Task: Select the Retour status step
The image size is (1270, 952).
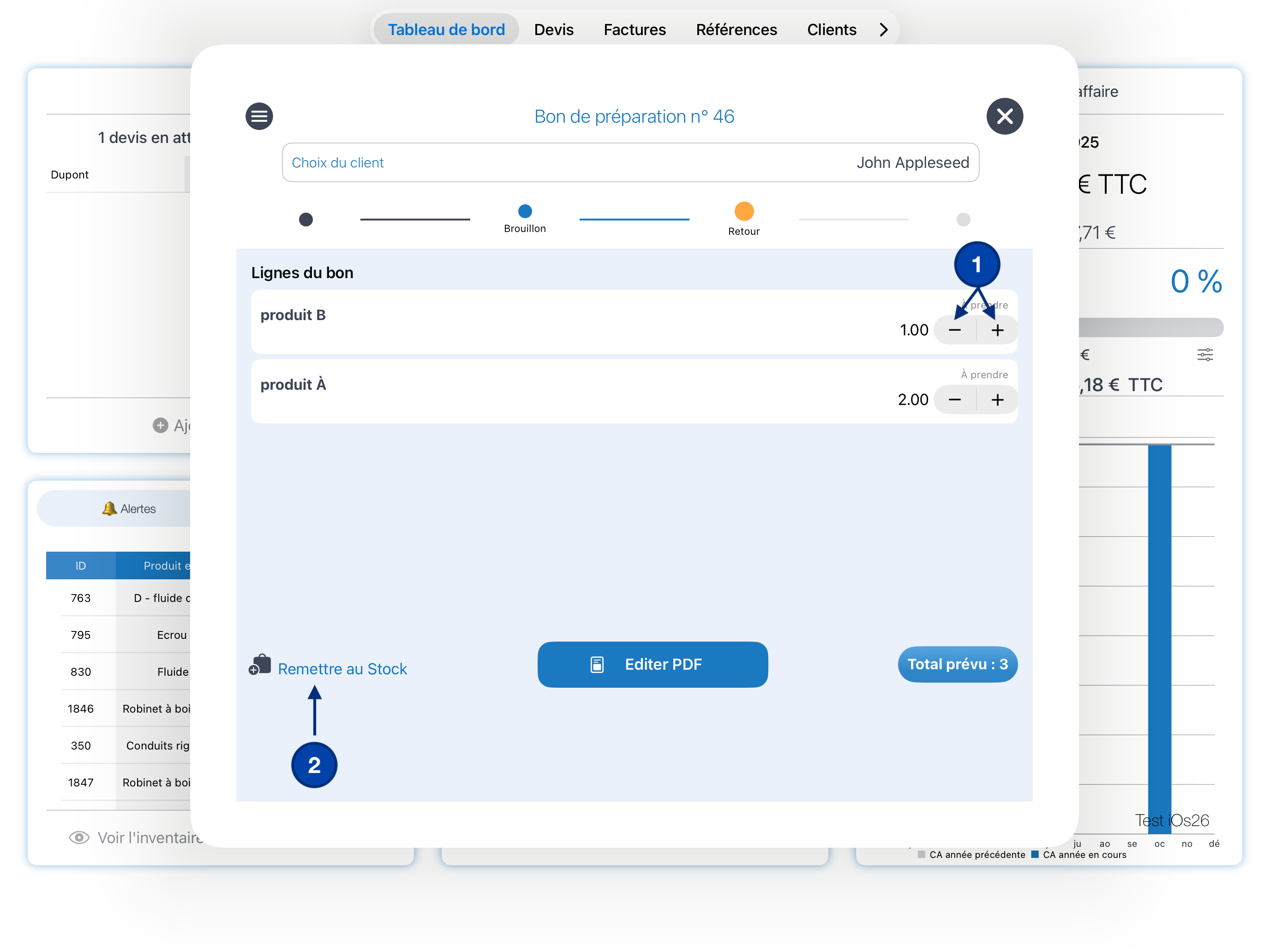Action: pyautogui.click(x=743, y=212)
